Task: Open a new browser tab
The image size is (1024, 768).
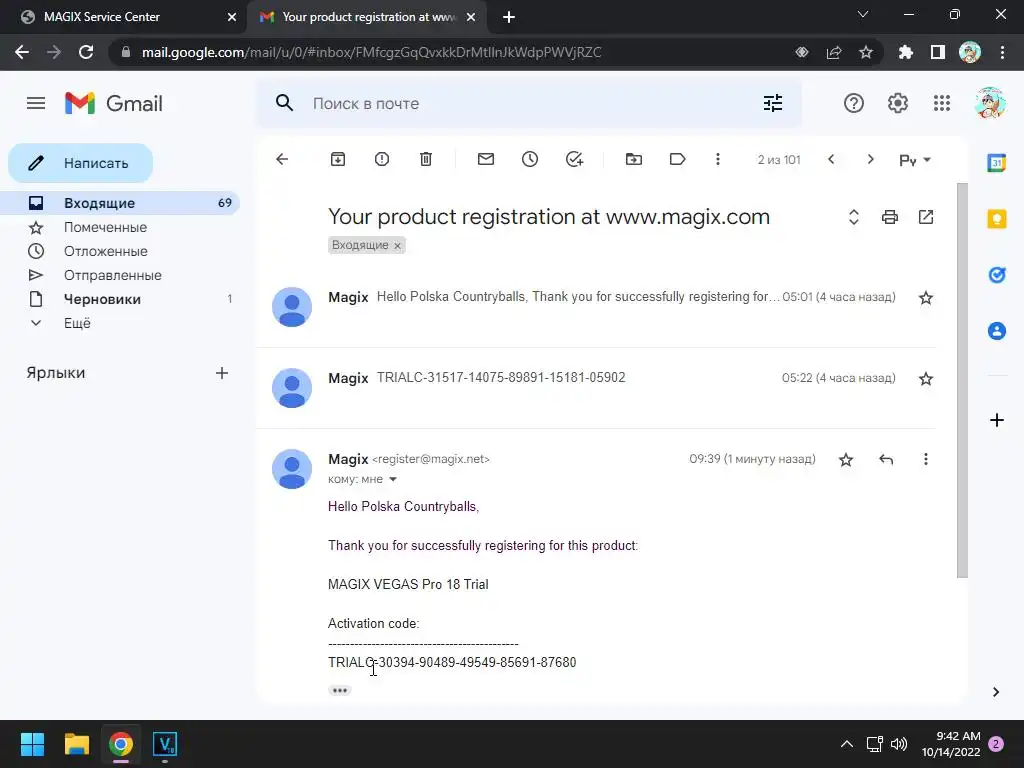Action: tap(509, 18)
